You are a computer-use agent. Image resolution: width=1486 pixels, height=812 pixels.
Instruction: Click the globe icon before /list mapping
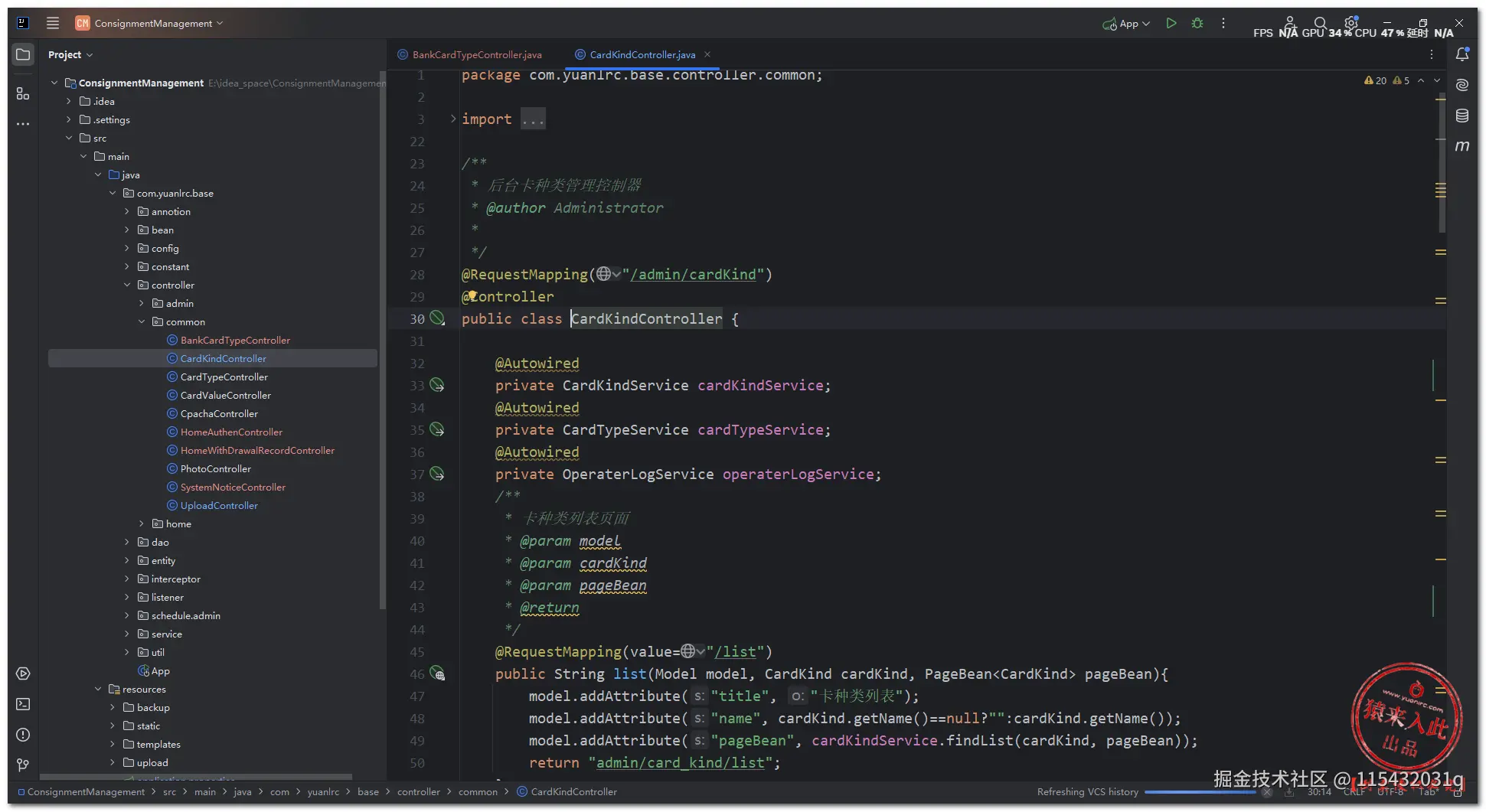(688, 651)
